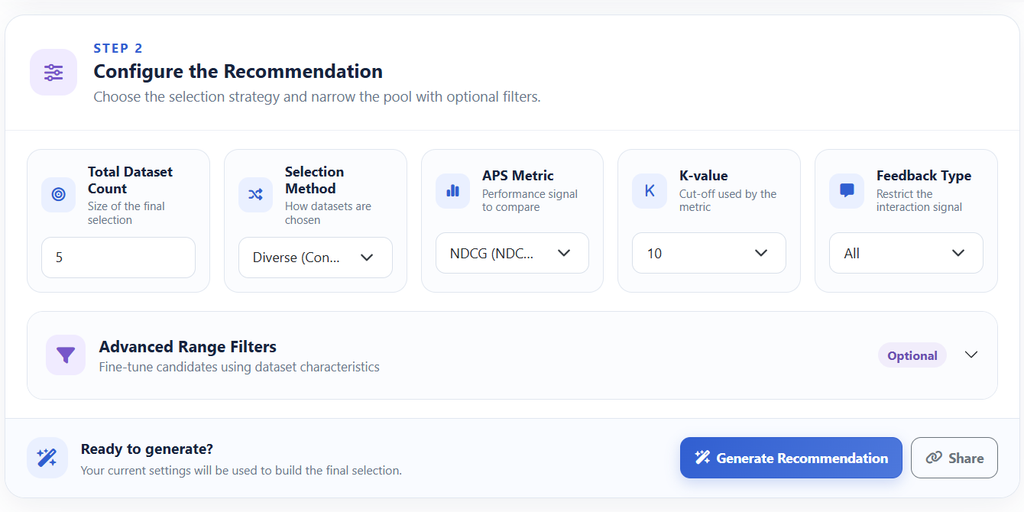Click the bar chart icon for APS Metric
The image size is (1024, 512).
(453, 191)
